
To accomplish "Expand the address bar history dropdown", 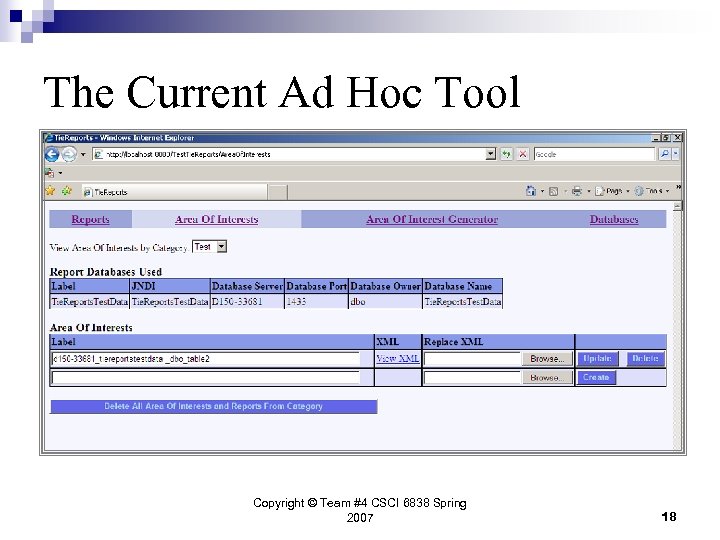I will pos(491,154).
